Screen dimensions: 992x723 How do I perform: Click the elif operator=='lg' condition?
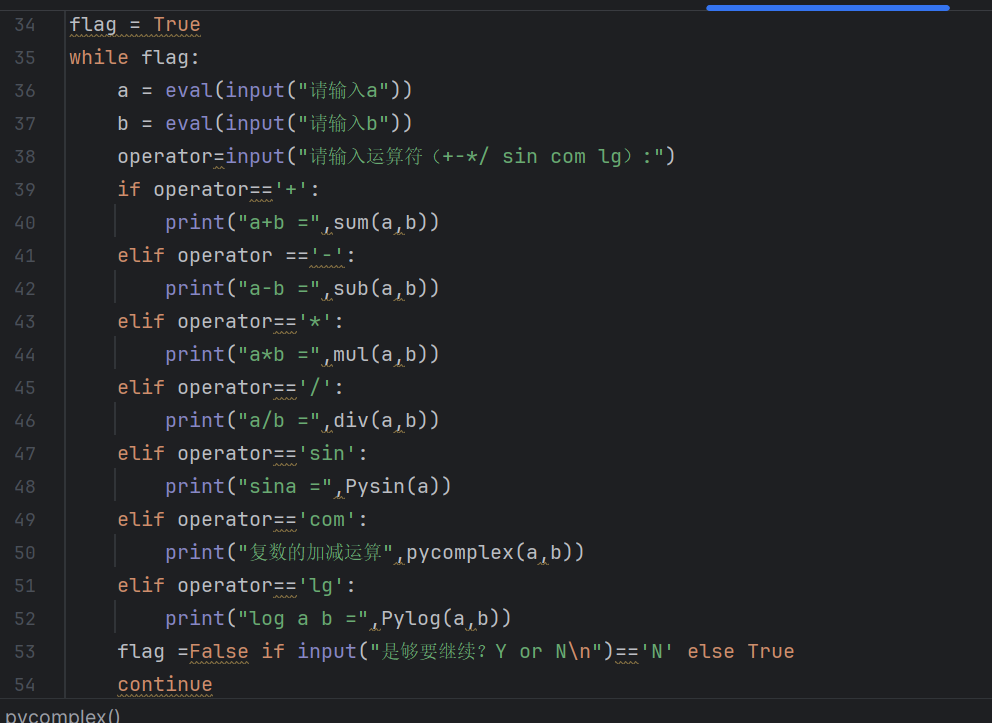pyautogui.click(x=236, y=585)
